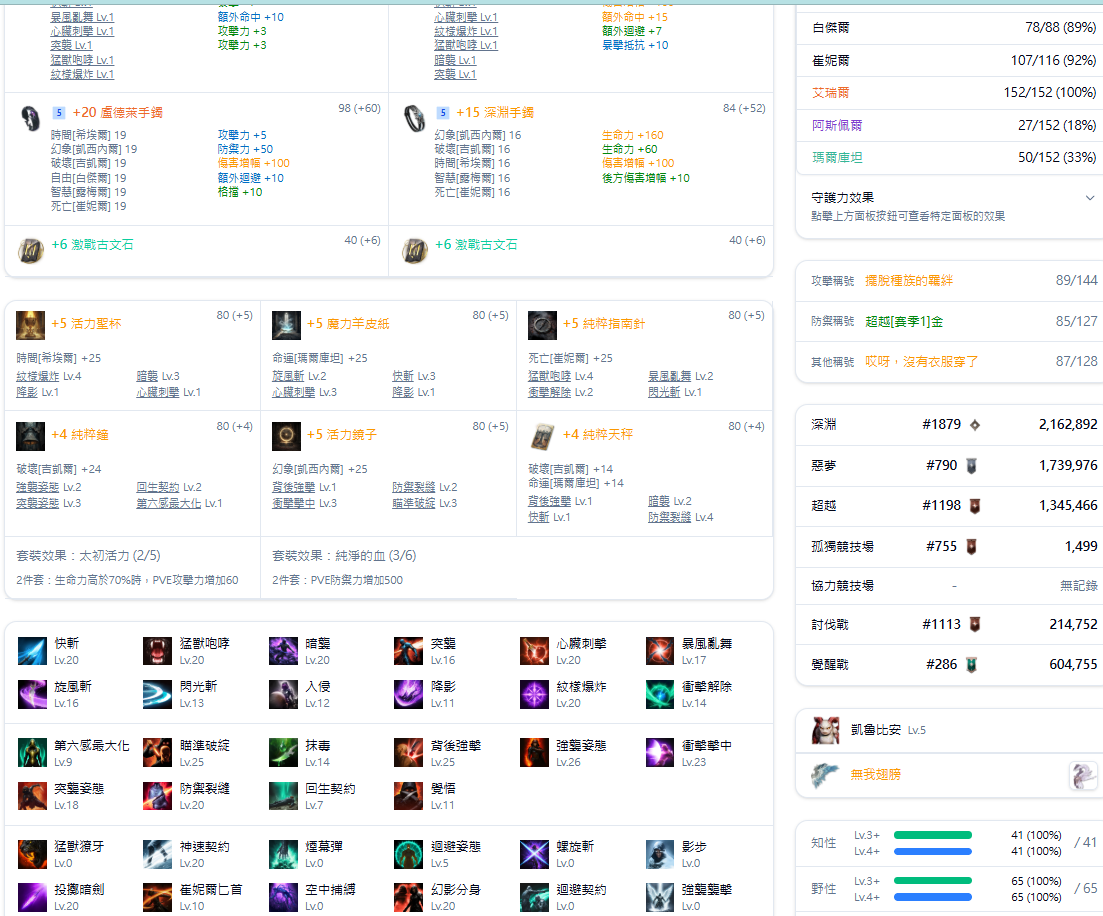Click the 盧德萊手鐲 bracelet icon
The width and height of the screenshot is (1103, 916).
30,118
